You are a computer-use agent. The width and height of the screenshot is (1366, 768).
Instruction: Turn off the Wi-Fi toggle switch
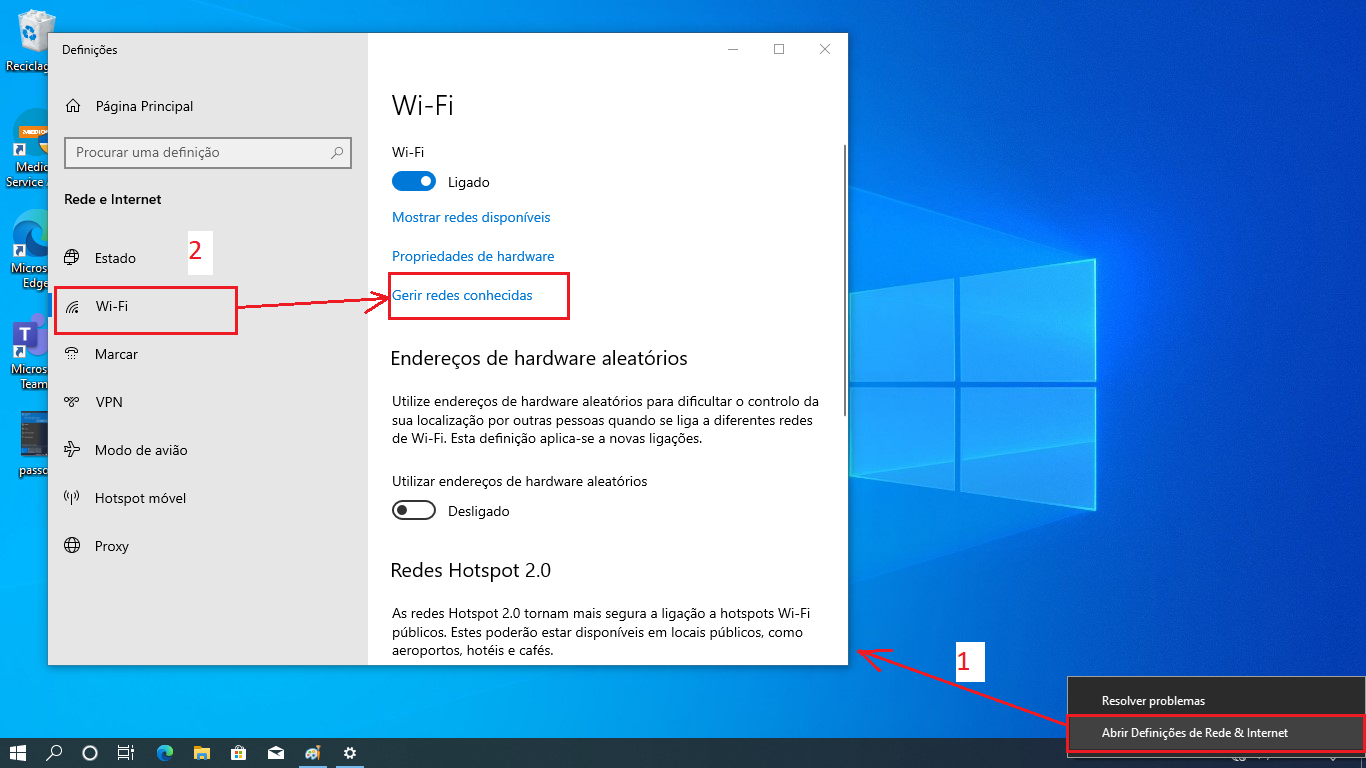[414, 182]
